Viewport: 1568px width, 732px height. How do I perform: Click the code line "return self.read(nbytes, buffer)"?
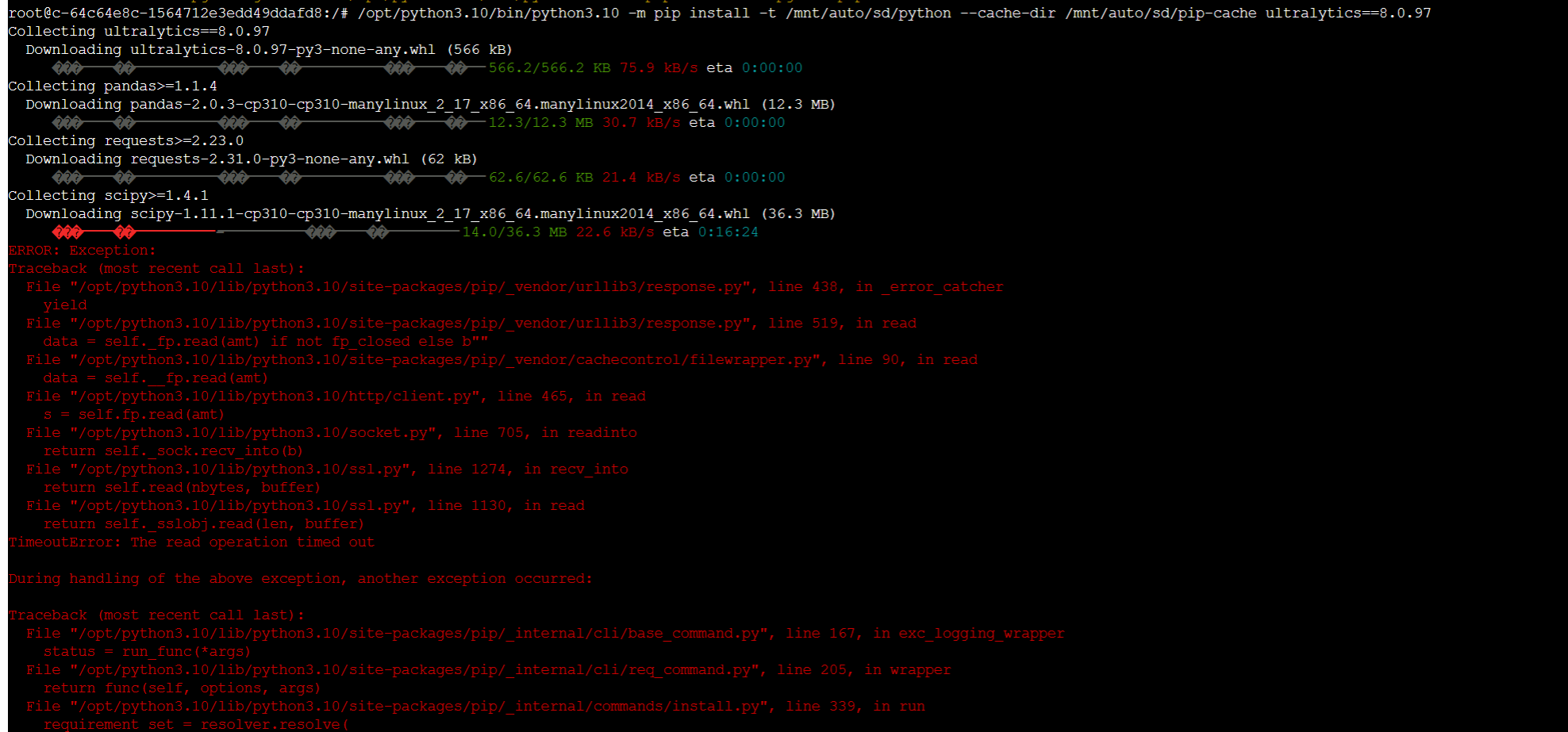pyautogui.click(x=182, y=487)
